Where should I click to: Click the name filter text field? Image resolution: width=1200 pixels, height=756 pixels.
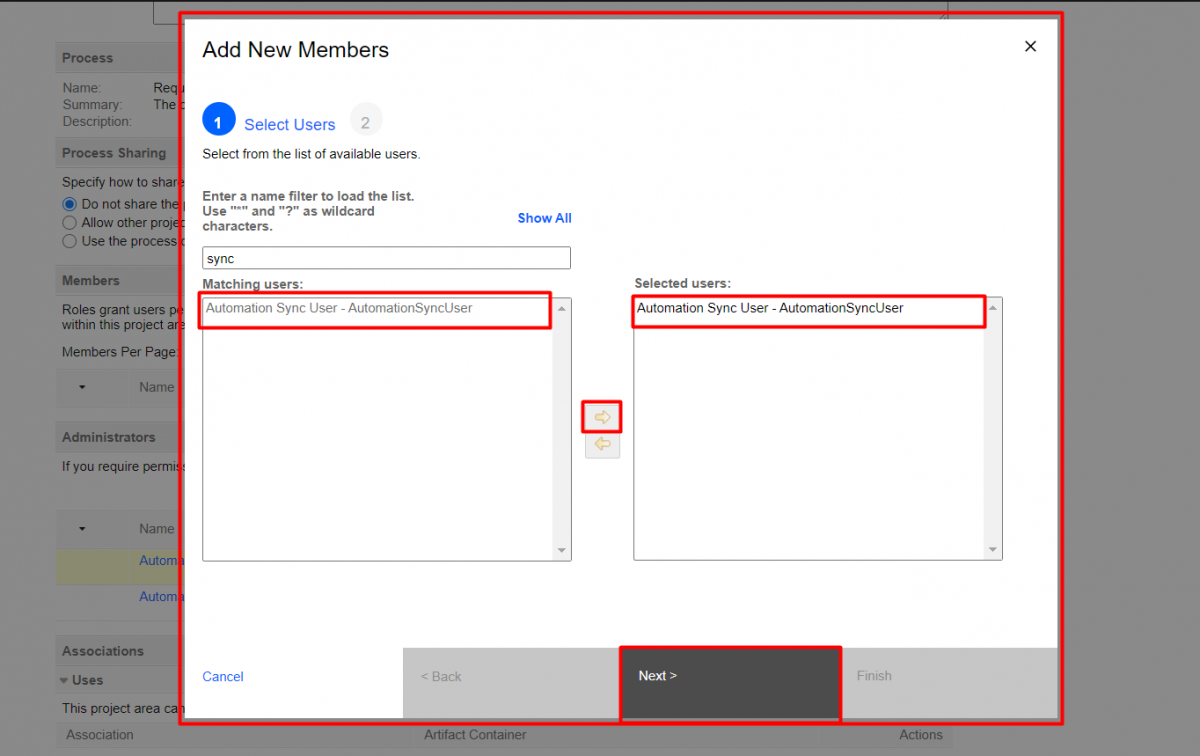pyautogui.click(x=386, y=258)
